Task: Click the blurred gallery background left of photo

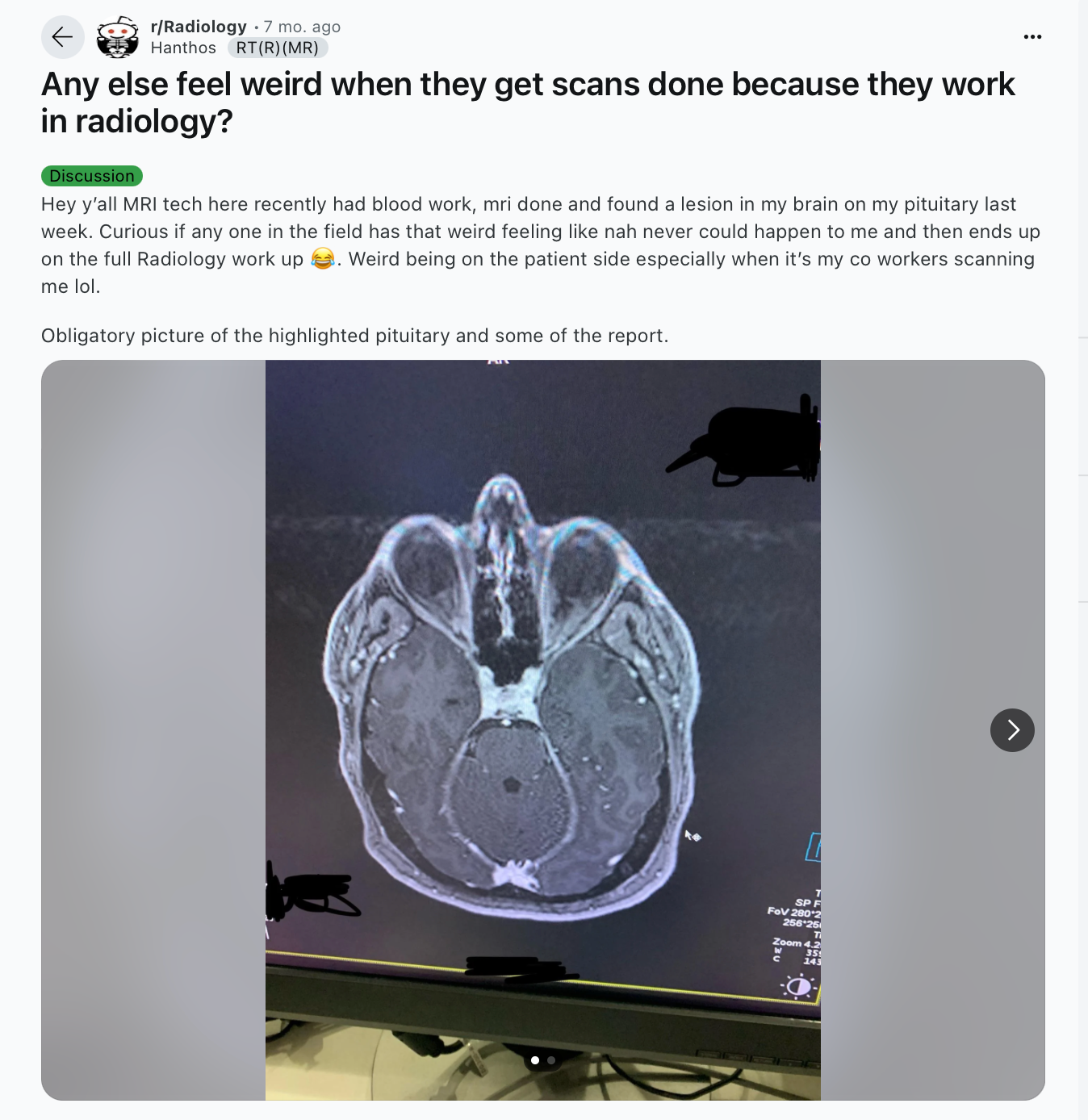Action: click(x=153, y=729)
